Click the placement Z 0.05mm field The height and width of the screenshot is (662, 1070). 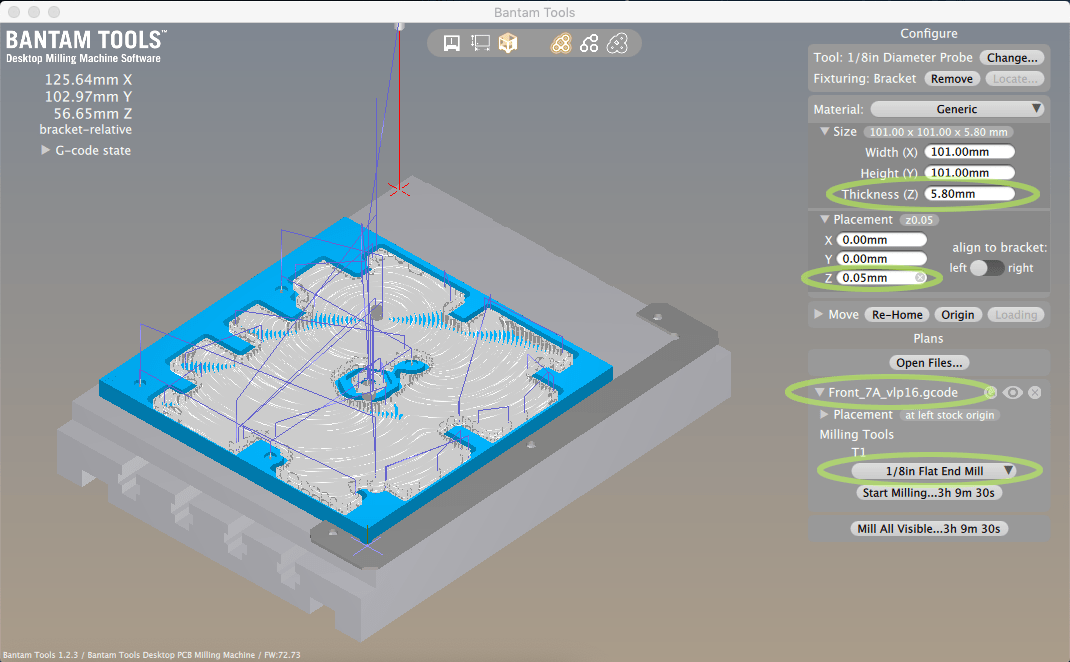[881, 278]
